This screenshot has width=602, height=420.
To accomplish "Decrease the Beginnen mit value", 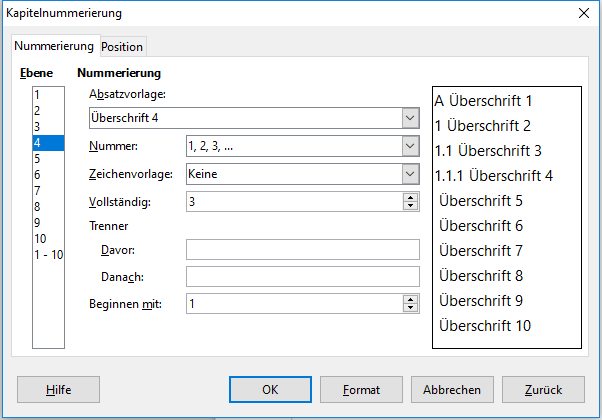I will [x=410, y=308].
